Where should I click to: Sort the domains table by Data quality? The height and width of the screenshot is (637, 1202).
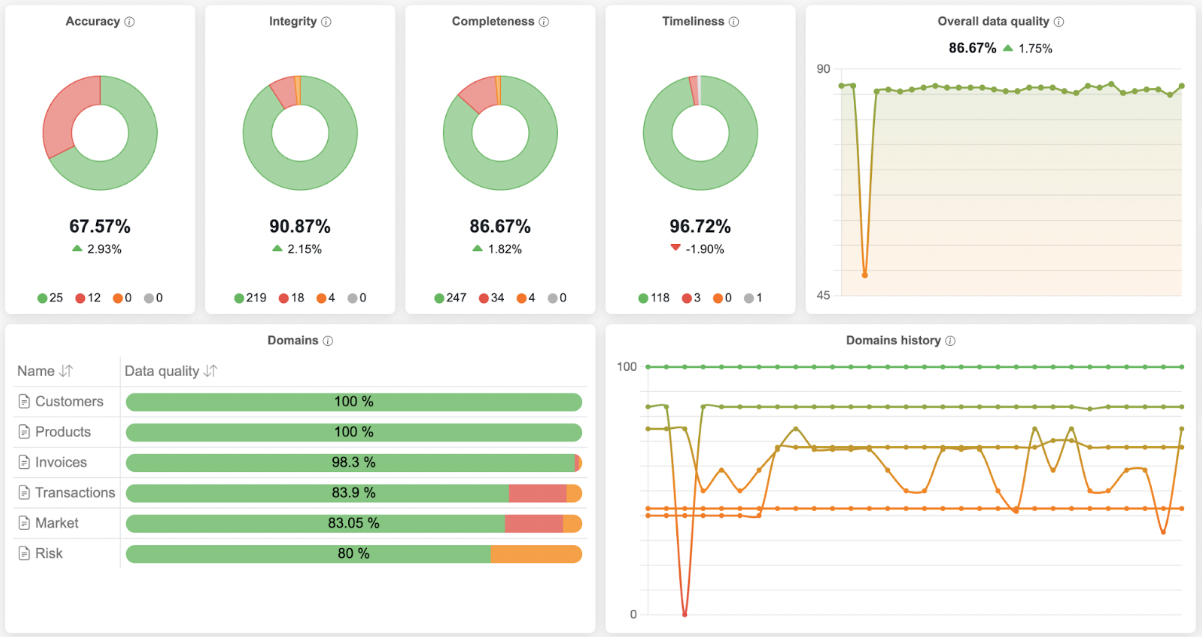(x=210, y=371)
